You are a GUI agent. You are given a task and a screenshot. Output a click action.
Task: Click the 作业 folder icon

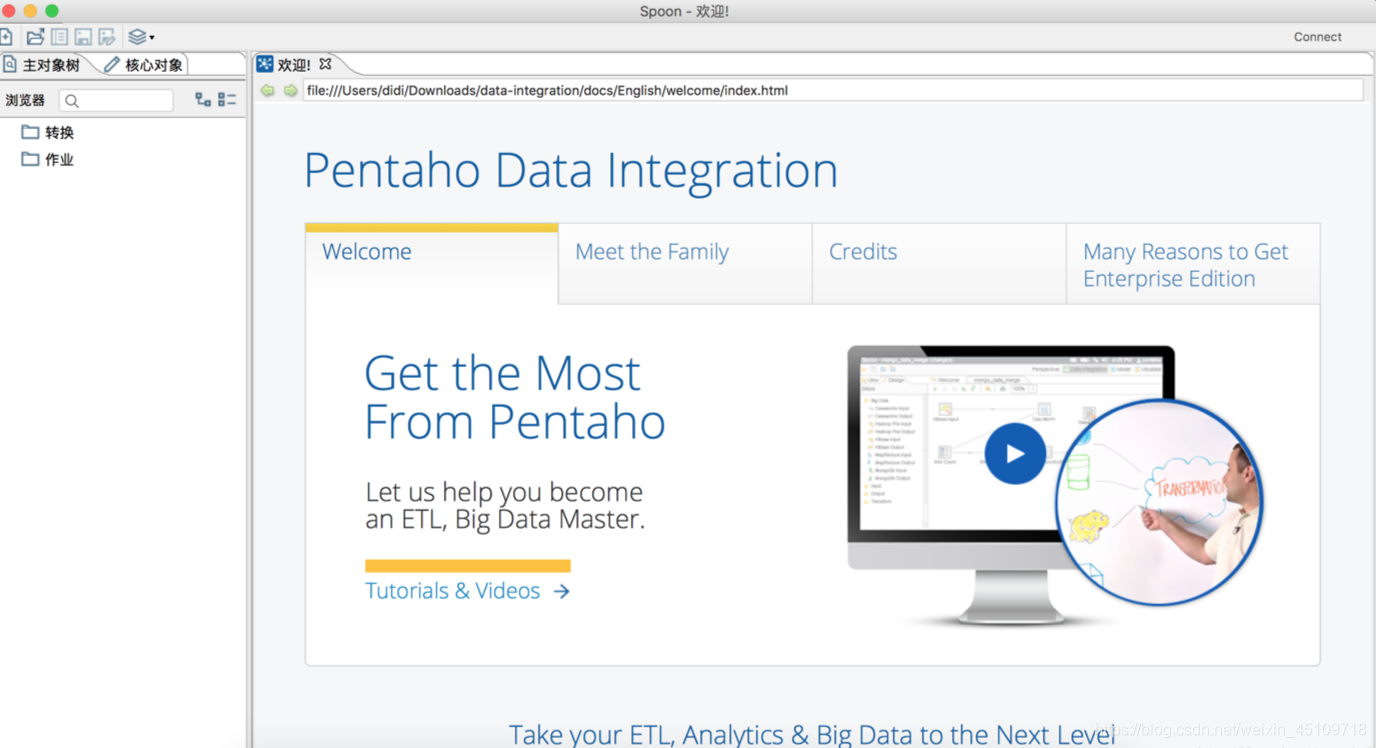30,159
